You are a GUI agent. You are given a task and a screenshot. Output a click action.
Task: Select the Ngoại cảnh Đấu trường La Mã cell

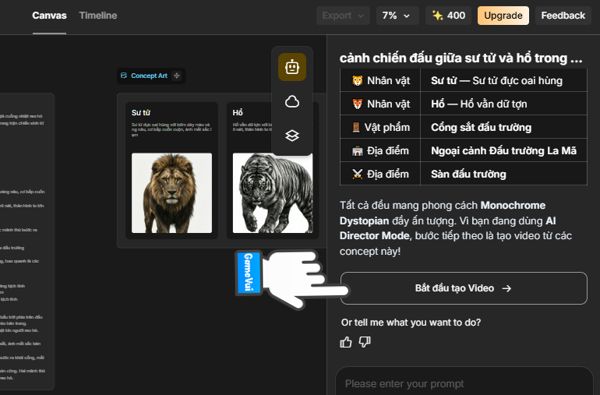pyautogui.click(x=504, y=151)
